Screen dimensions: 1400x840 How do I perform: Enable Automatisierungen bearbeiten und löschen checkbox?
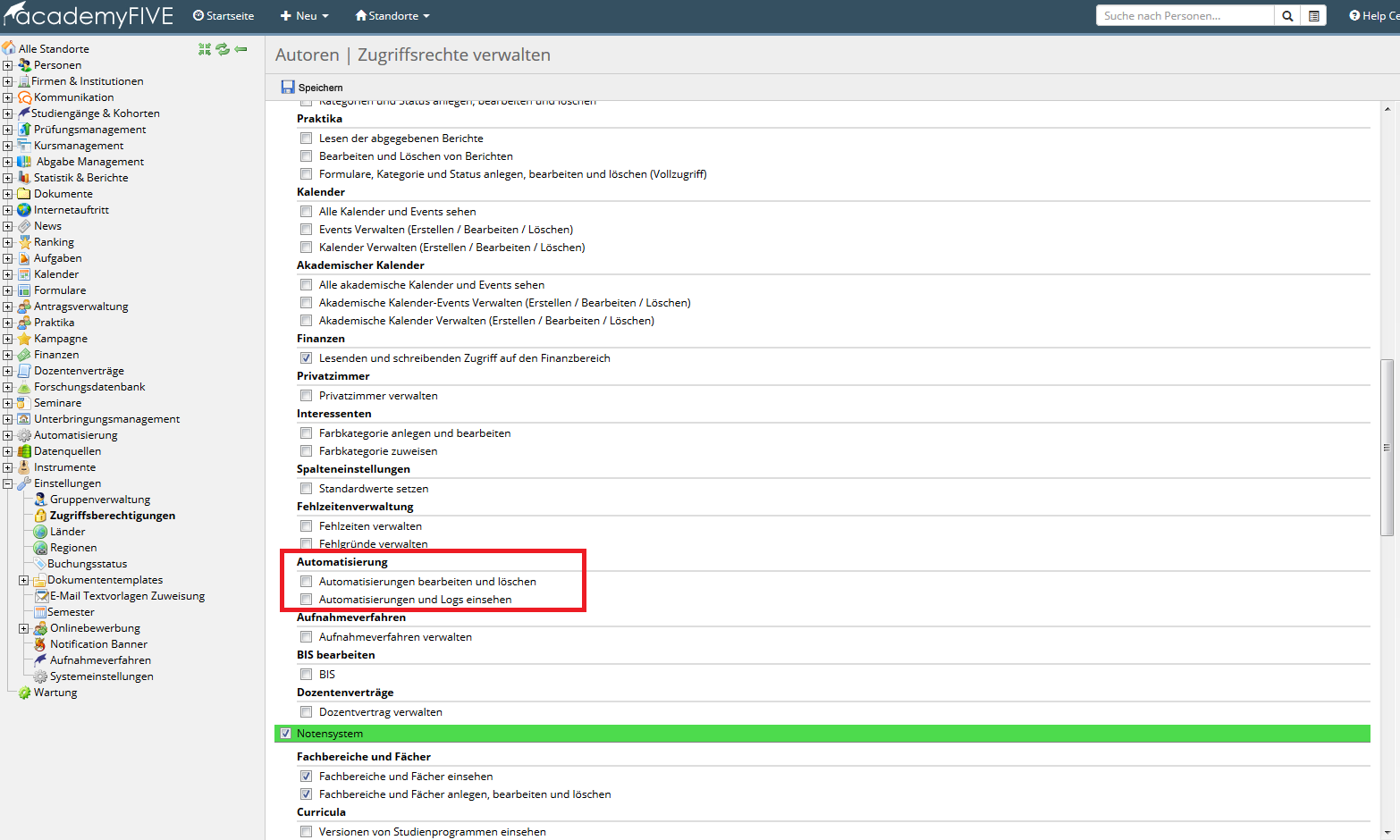[307, 582]
